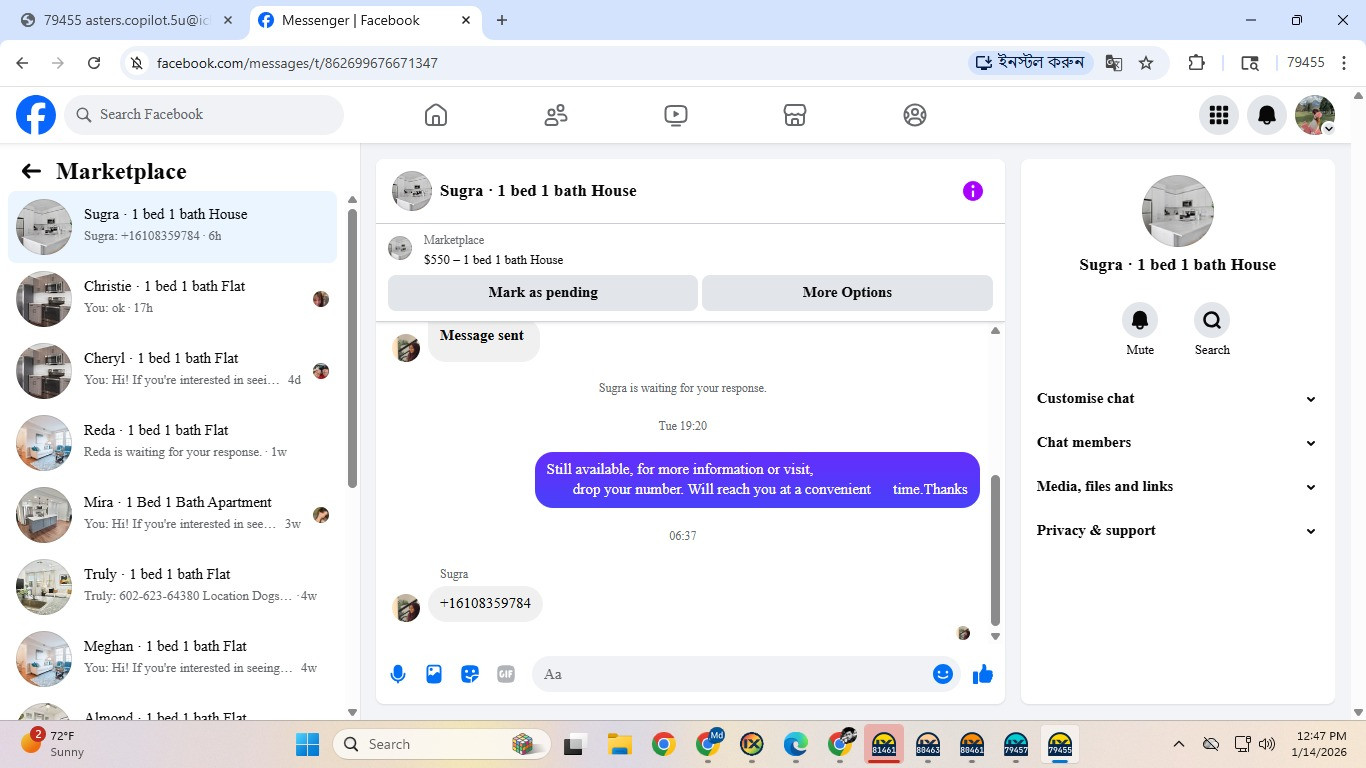Click Sugra's avatar beside the phone number

pos(406,608)
